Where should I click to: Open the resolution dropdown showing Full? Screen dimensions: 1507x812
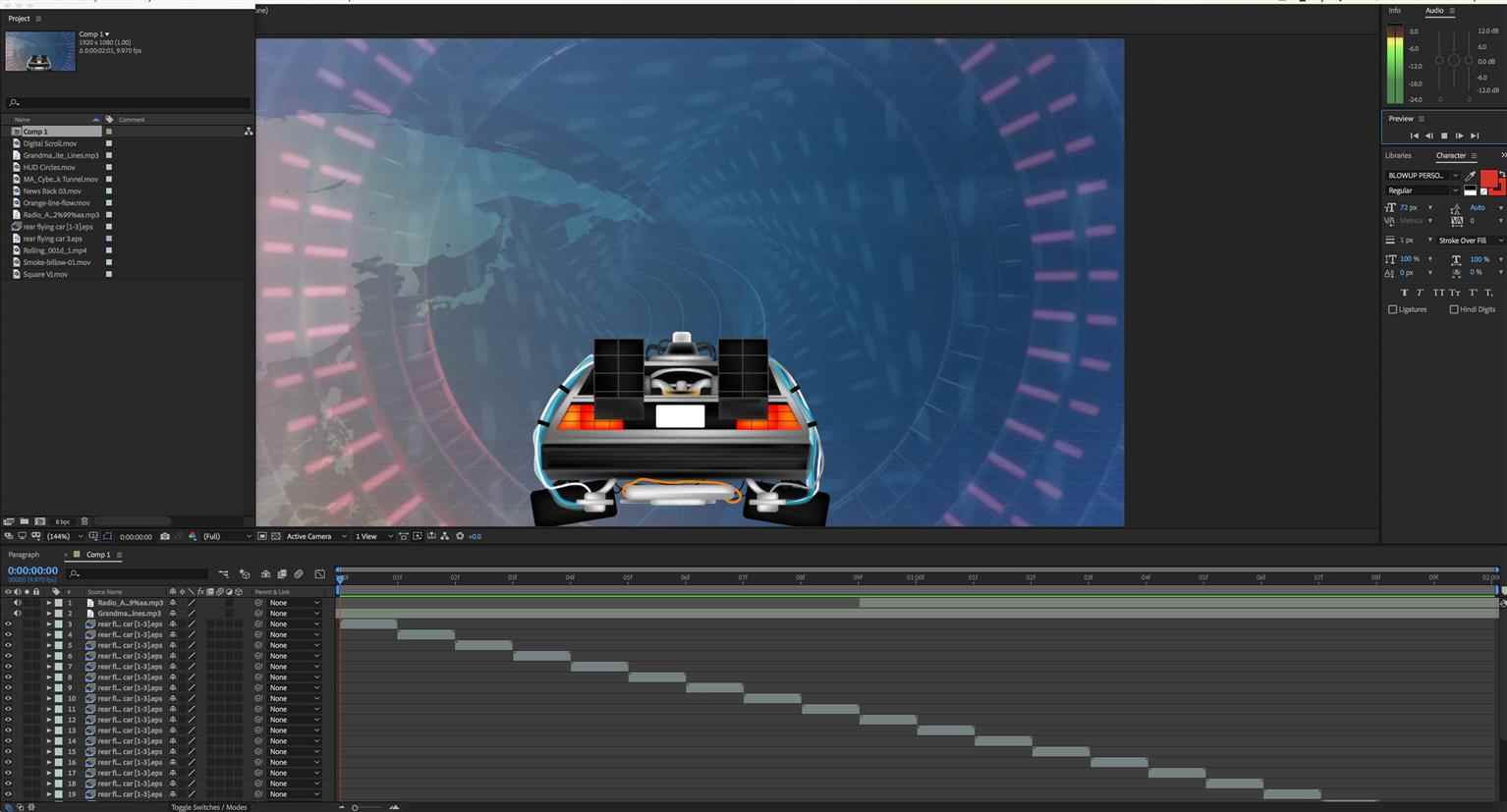226,536
